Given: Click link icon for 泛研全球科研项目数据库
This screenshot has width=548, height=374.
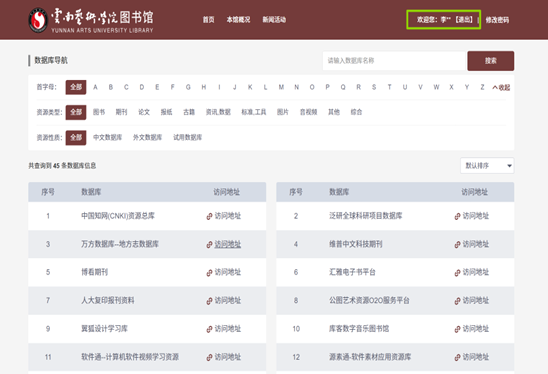Looking at the screenshot, I should tap(457, 216).
